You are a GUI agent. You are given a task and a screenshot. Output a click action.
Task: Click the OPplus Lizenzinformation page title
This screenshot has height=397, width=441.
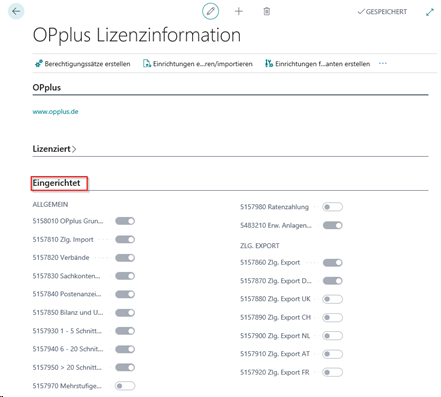pyautogui.click(x=137, y=35)
